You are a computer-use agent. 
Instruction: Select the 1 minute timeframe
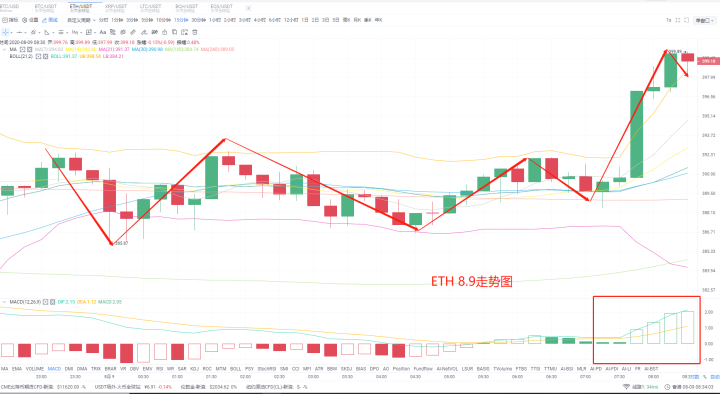click(117, 20)
